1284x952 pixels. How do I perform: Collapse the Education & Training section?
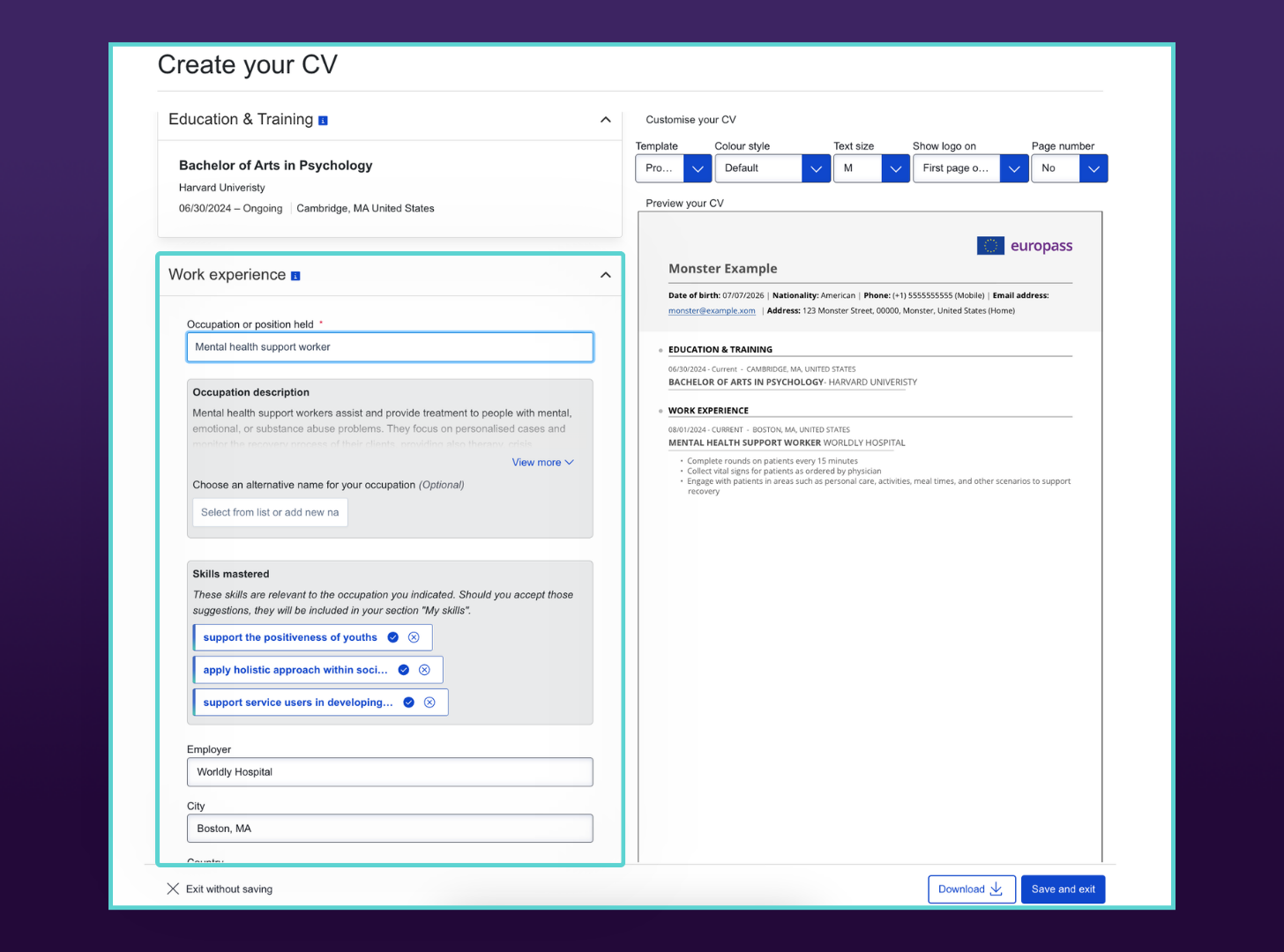point(605,120)
